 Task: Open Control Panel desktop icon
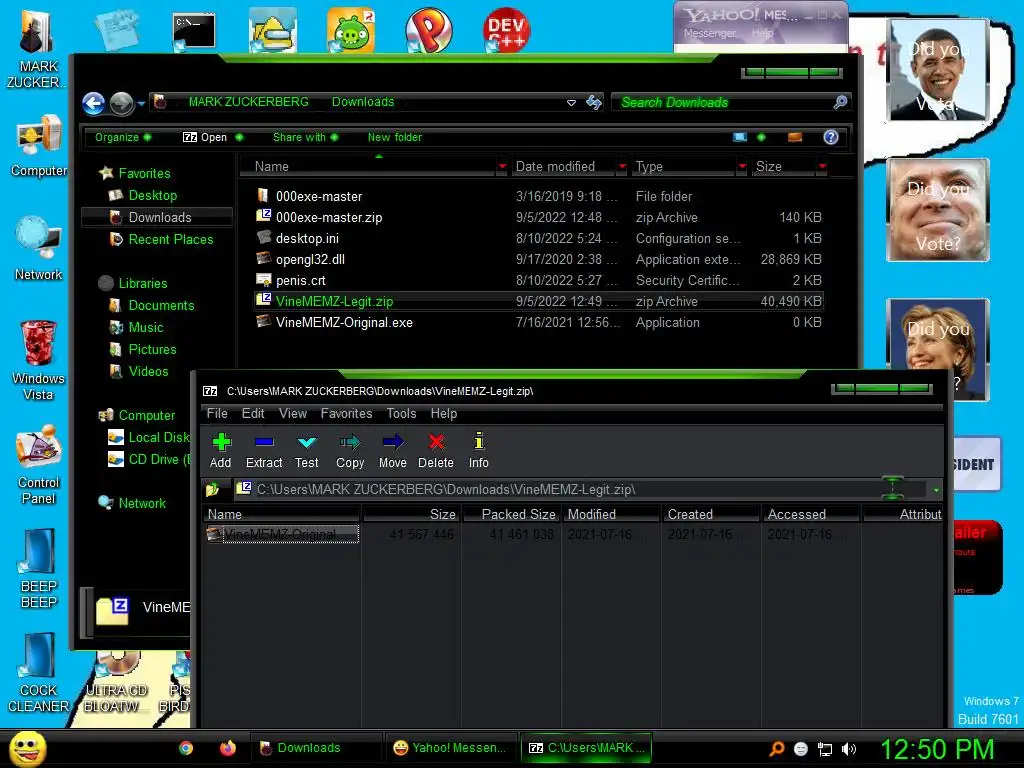(38, 465)
